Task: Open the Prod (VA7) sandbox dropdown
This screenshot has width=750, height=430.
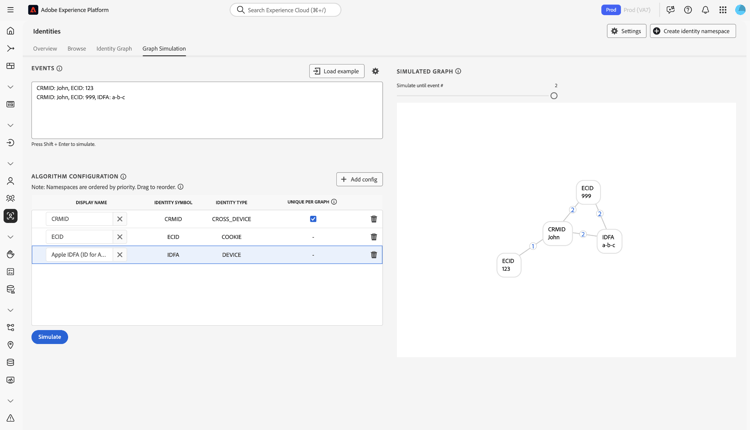Action: coord(637,10)
